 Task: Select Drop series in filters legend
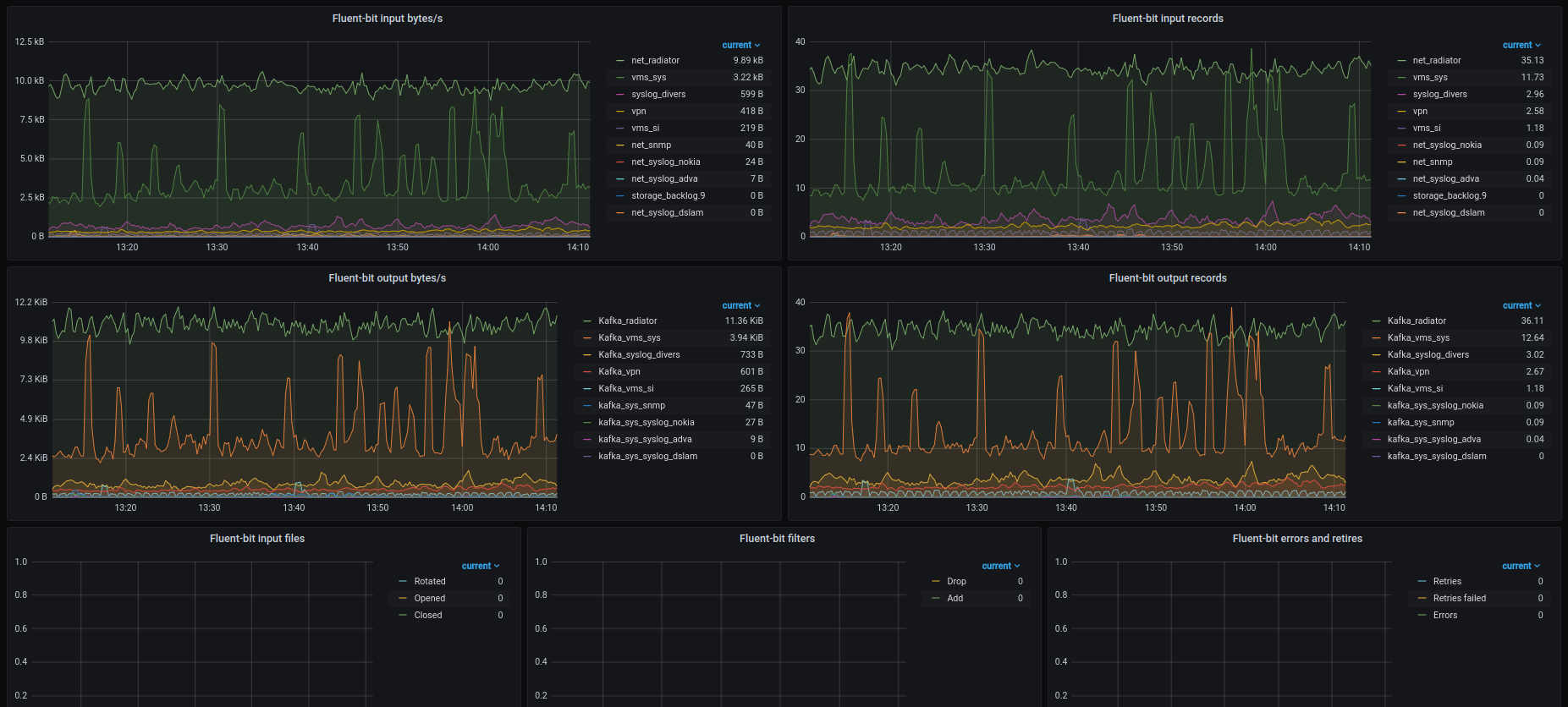pos(956,582)
